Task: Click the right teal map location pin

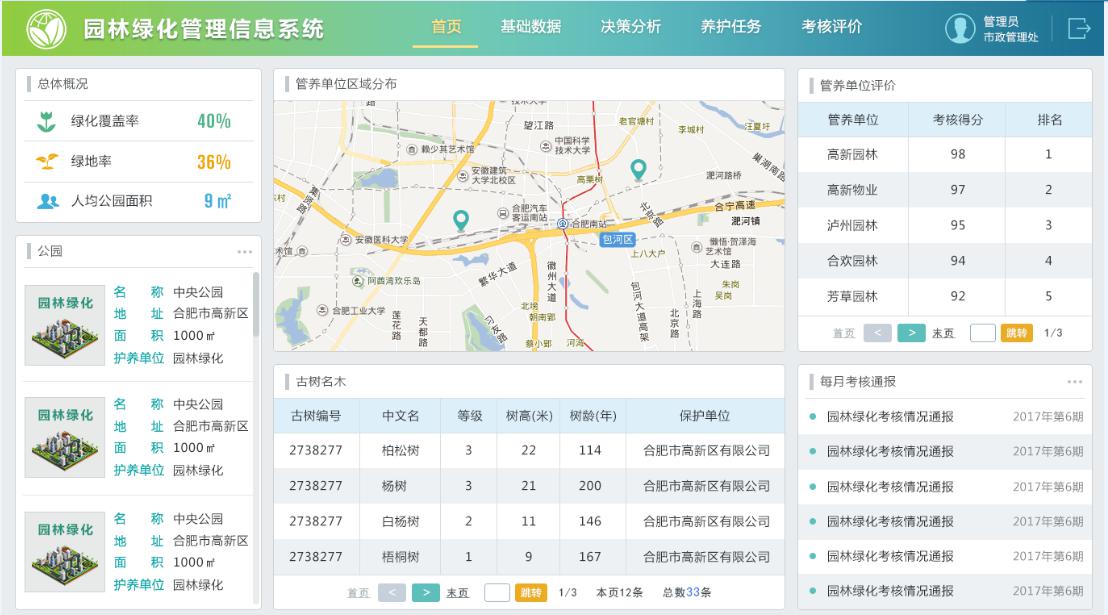Action: [x=638, y=170]
